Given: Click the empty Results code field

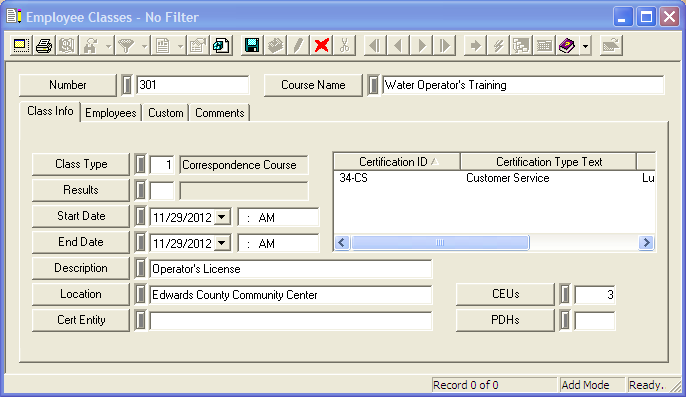Looking at the screenshot, I should [162, 191].
